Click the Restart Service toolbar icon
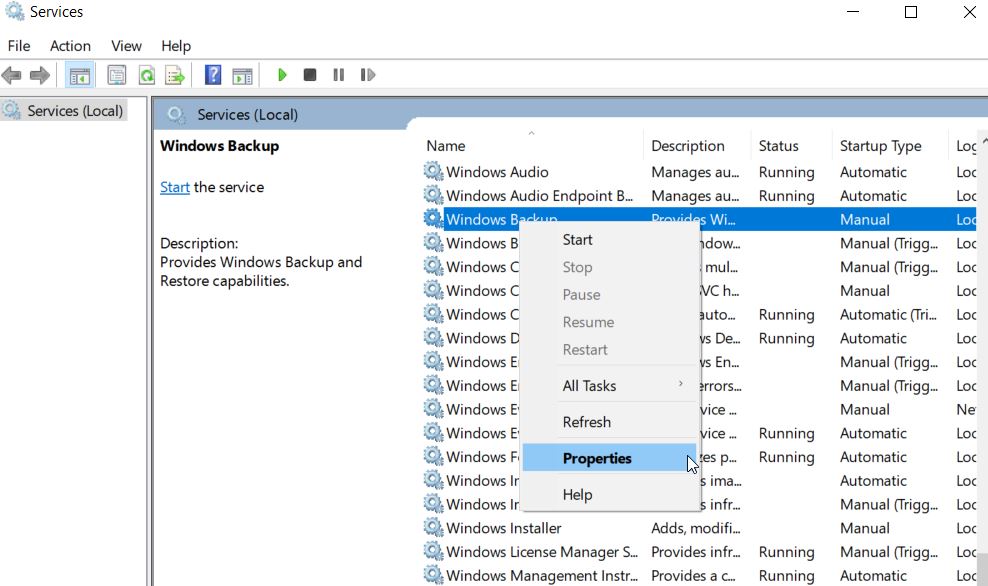Screen dimensions: 988x586 pyautogui.click(x=368, y=75)
